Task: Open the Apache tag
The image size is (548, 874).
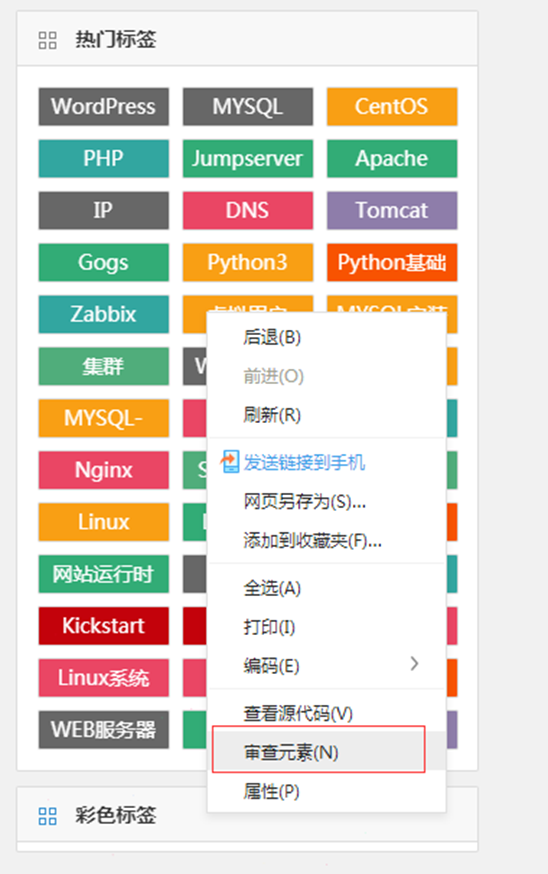Action: [392, 158]
